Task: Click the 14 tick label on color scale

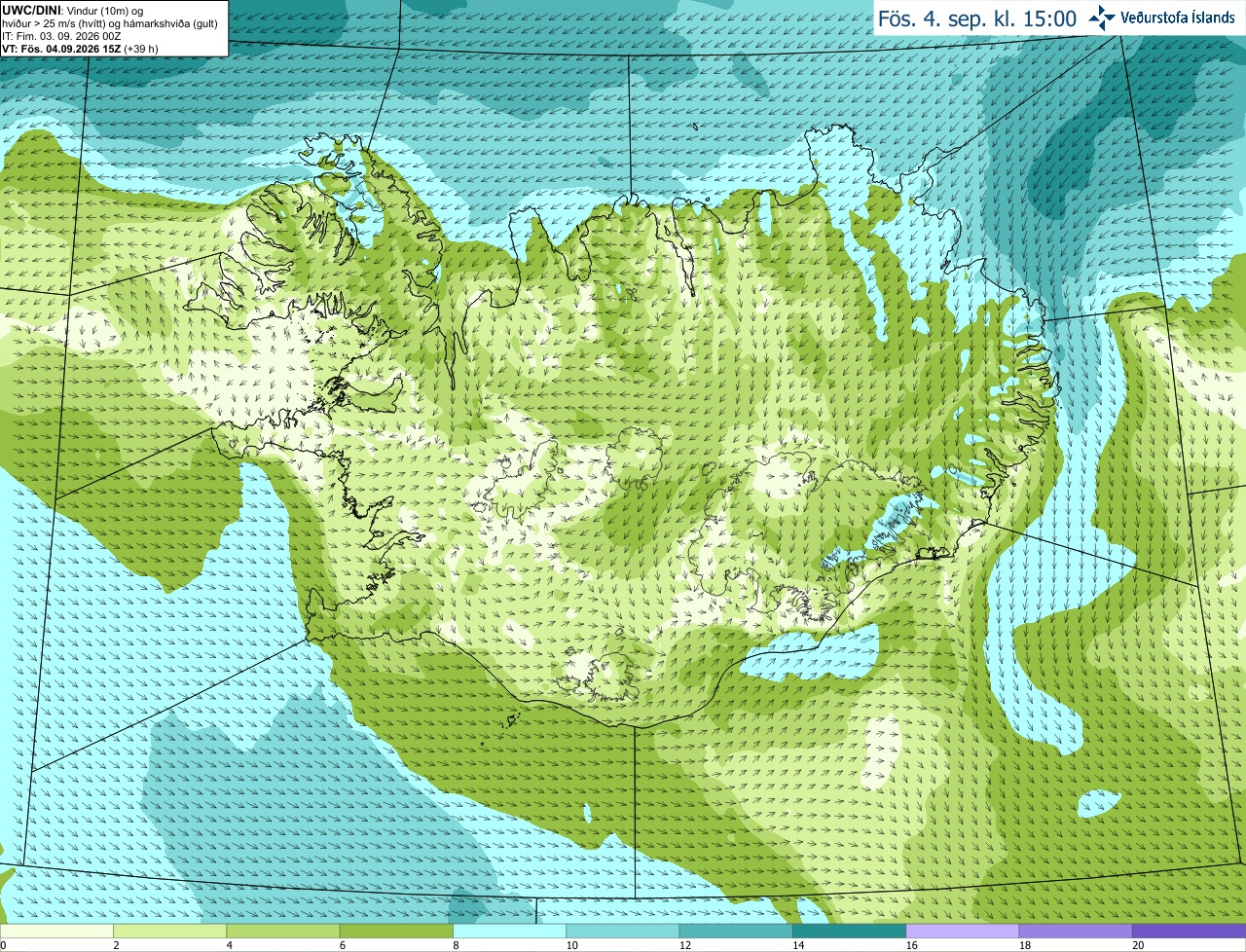Action: pos(798,945)
